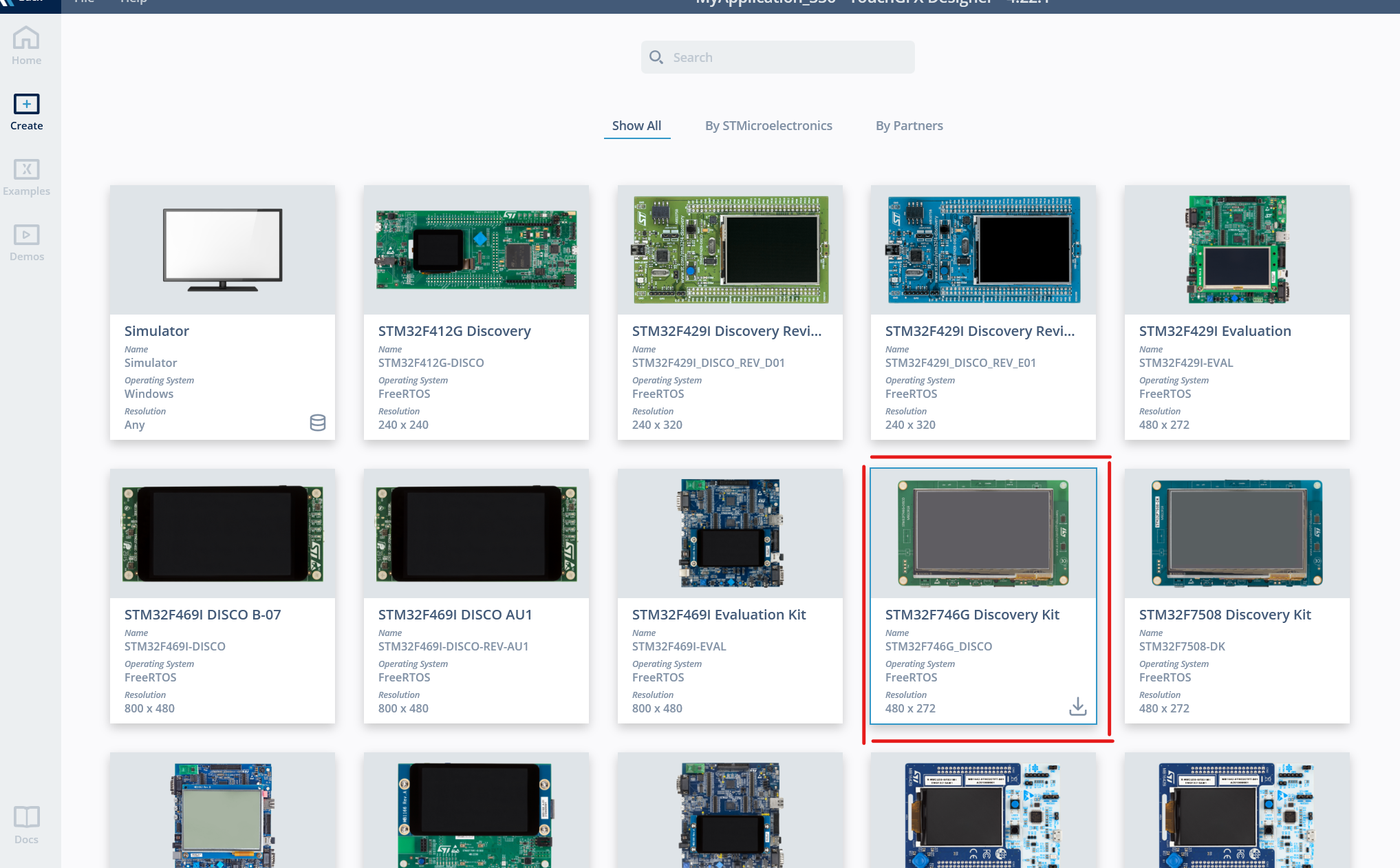Open the Demos section
Screen dimensions: 1400x868
click(26, 241)
